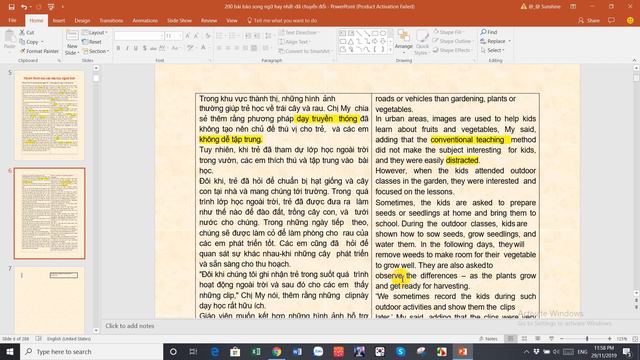Clear all formatting using the eraser A icon
The height and width of the screenshot is (360, 640).
point(208,36)
